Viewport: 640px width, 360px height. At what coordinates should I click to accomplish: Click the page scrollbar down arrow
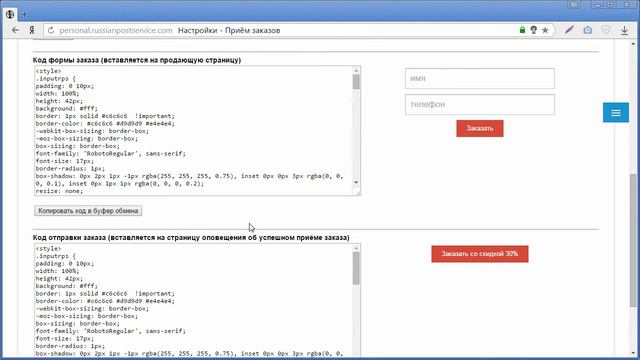[633, 353]
